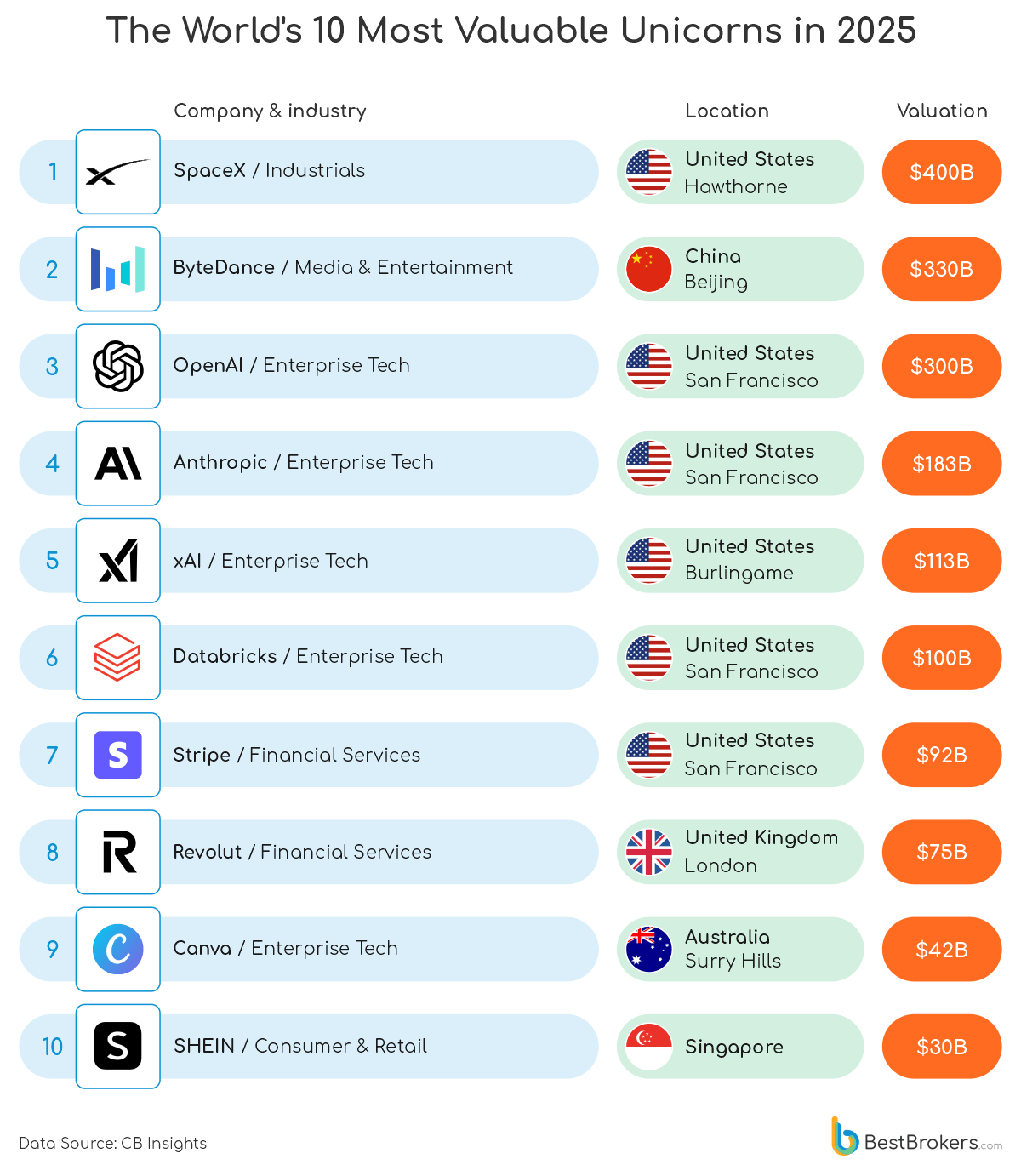The height and width of the screenshot is (1176, 1021).
Task: Click the Data Source: CB Insights text
Action: click(x=113, y=1143)
